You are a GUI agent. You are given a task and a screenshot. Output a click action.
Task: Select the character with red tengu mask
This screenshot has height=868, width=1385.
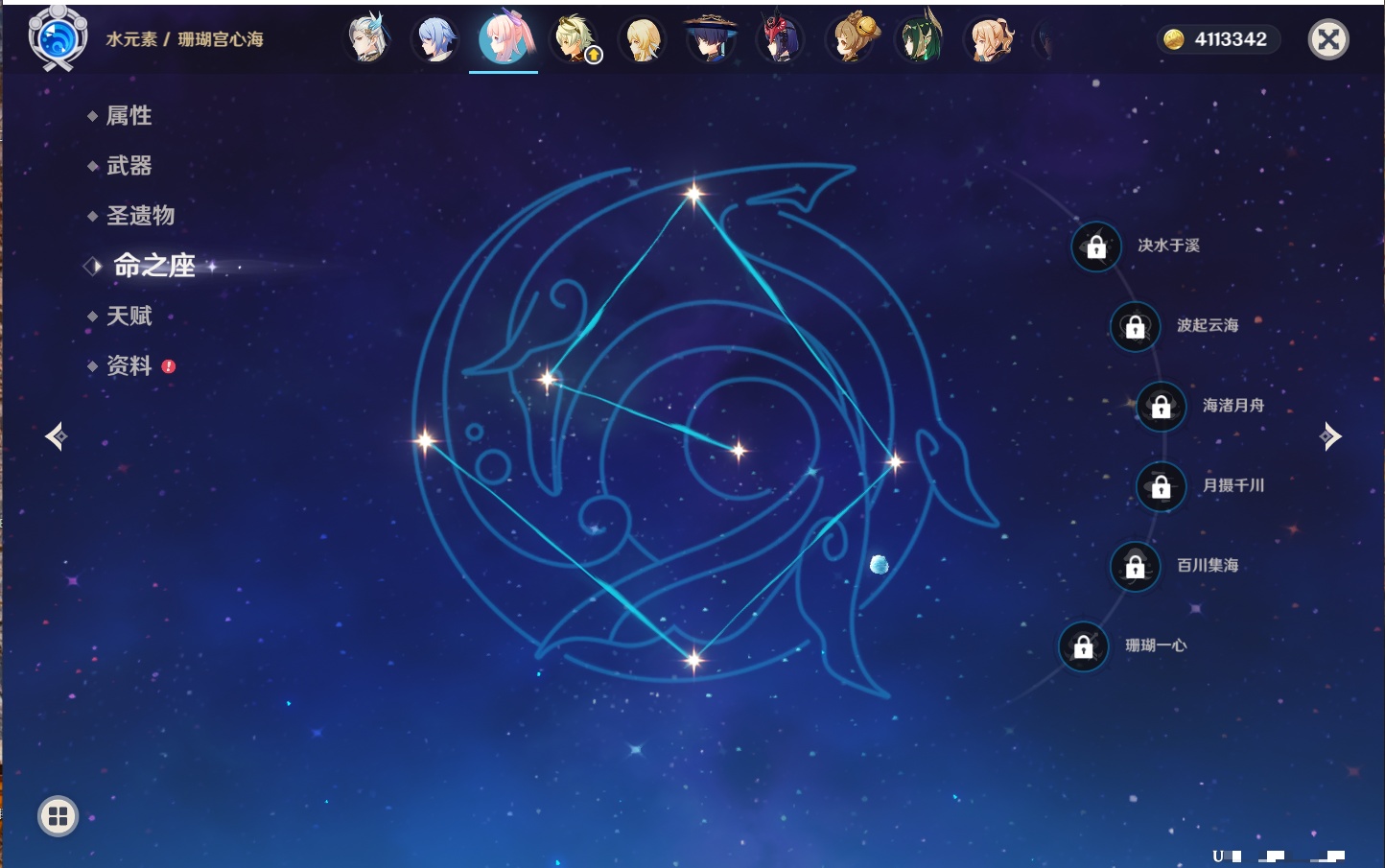[779, 39]
